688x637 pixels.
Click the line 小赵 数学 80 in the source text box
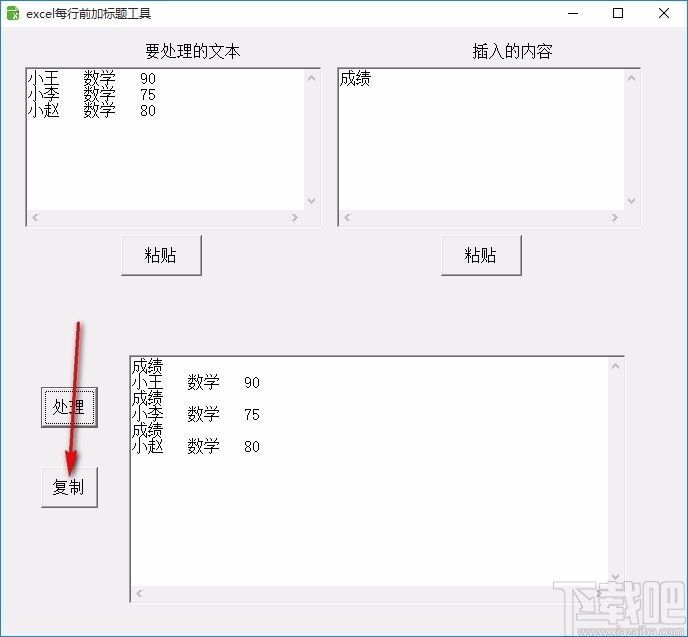tap(92, 110)
